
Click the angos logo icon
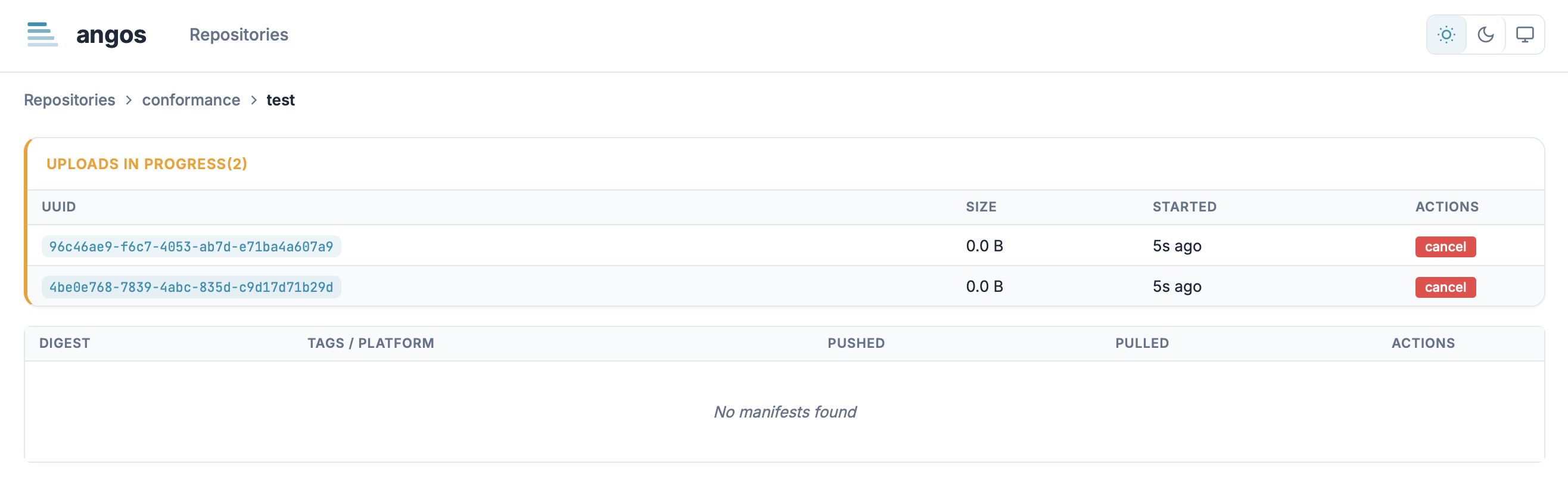click(42, 35)
